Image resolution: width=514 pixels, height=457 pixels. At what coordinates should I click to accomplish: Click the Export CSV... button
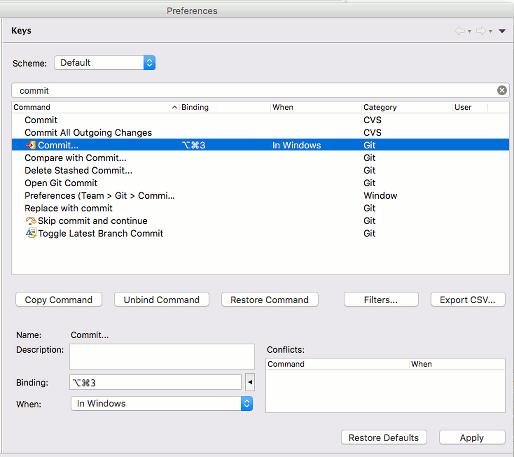pos(468,300)
